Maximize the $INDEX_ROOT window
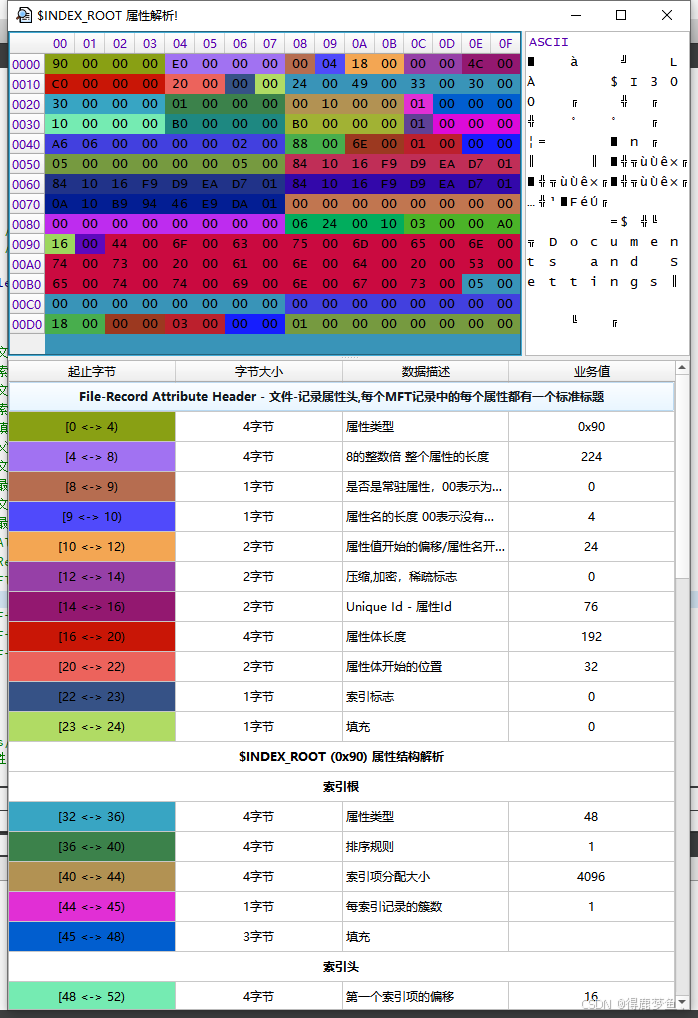Viewport: 698px width, 1018px height. coord(621,15)
